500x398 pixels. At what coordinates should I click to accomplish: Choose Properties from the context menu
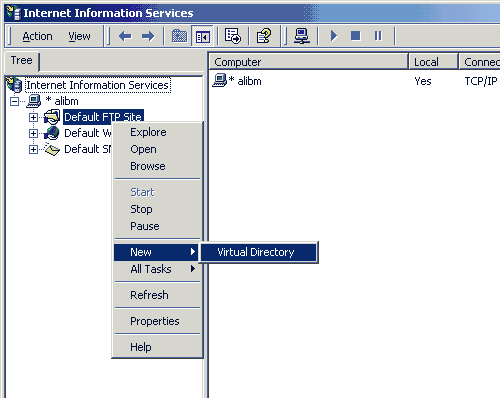(157, 321)
